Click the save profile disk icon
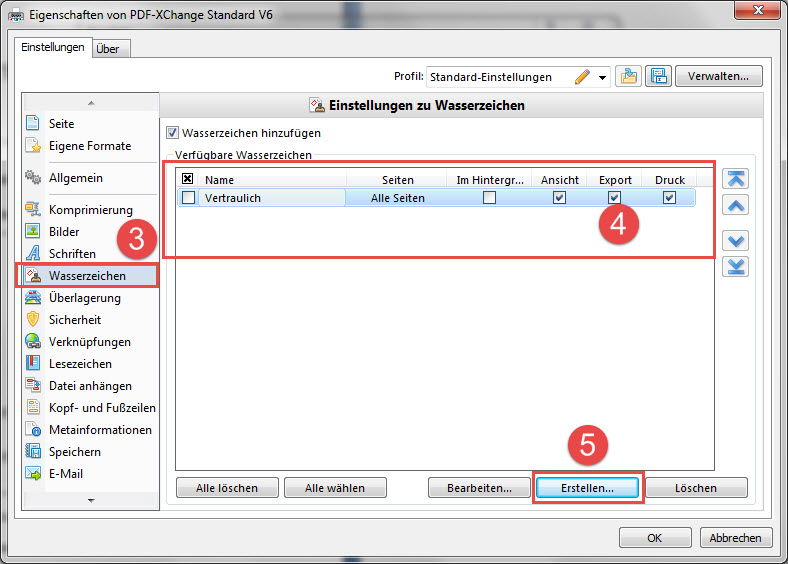 [x=658, y=76]
